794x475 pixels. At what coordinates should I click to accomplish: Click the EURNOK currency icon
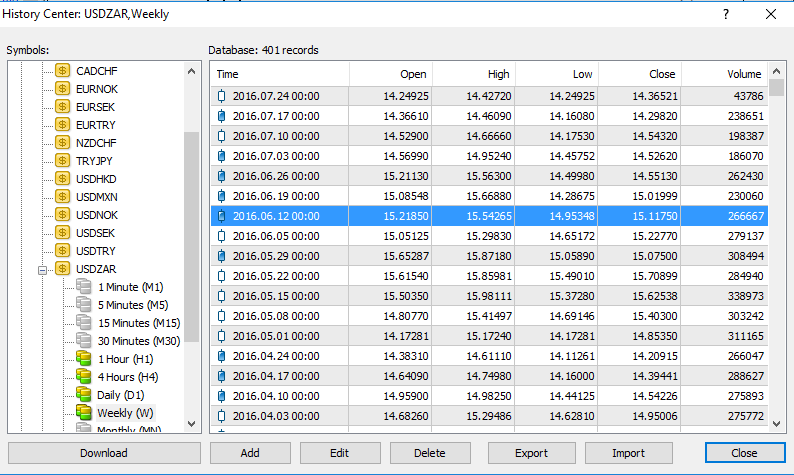[62, 89]
